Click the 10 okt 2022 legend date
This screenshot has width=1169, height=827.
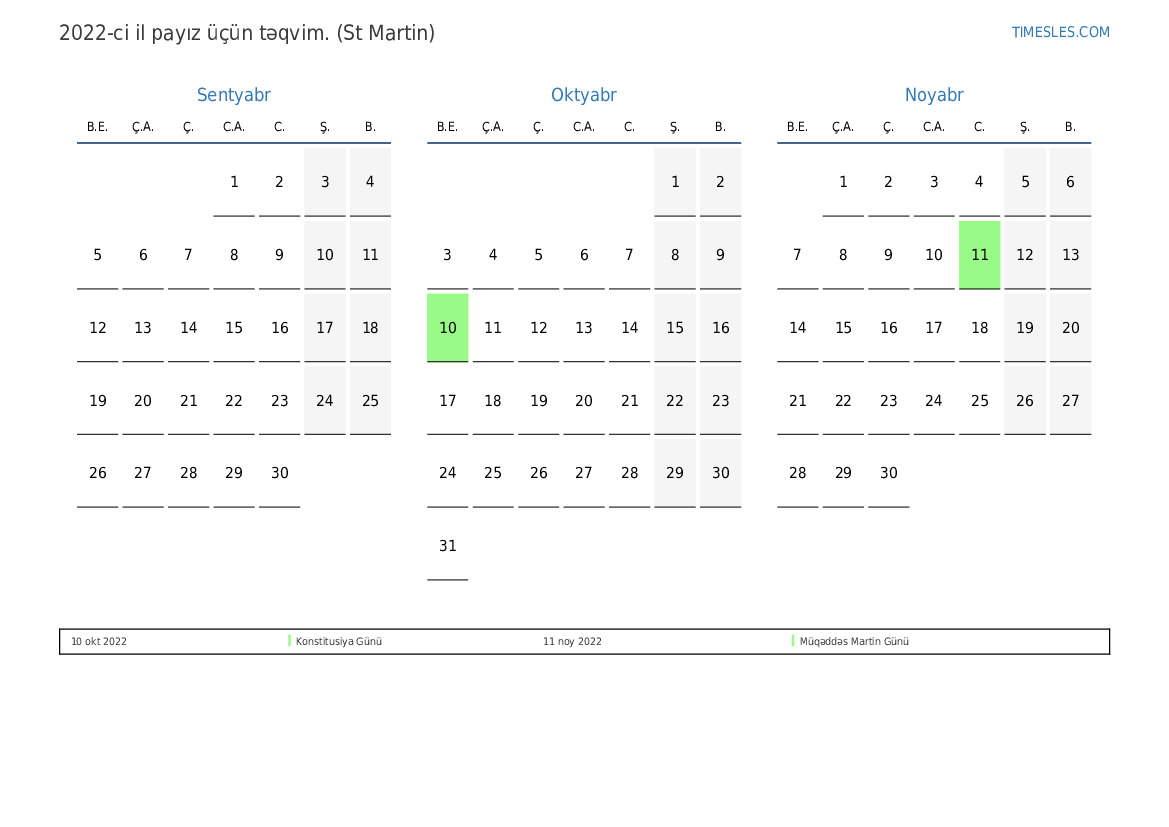point(99,642)
